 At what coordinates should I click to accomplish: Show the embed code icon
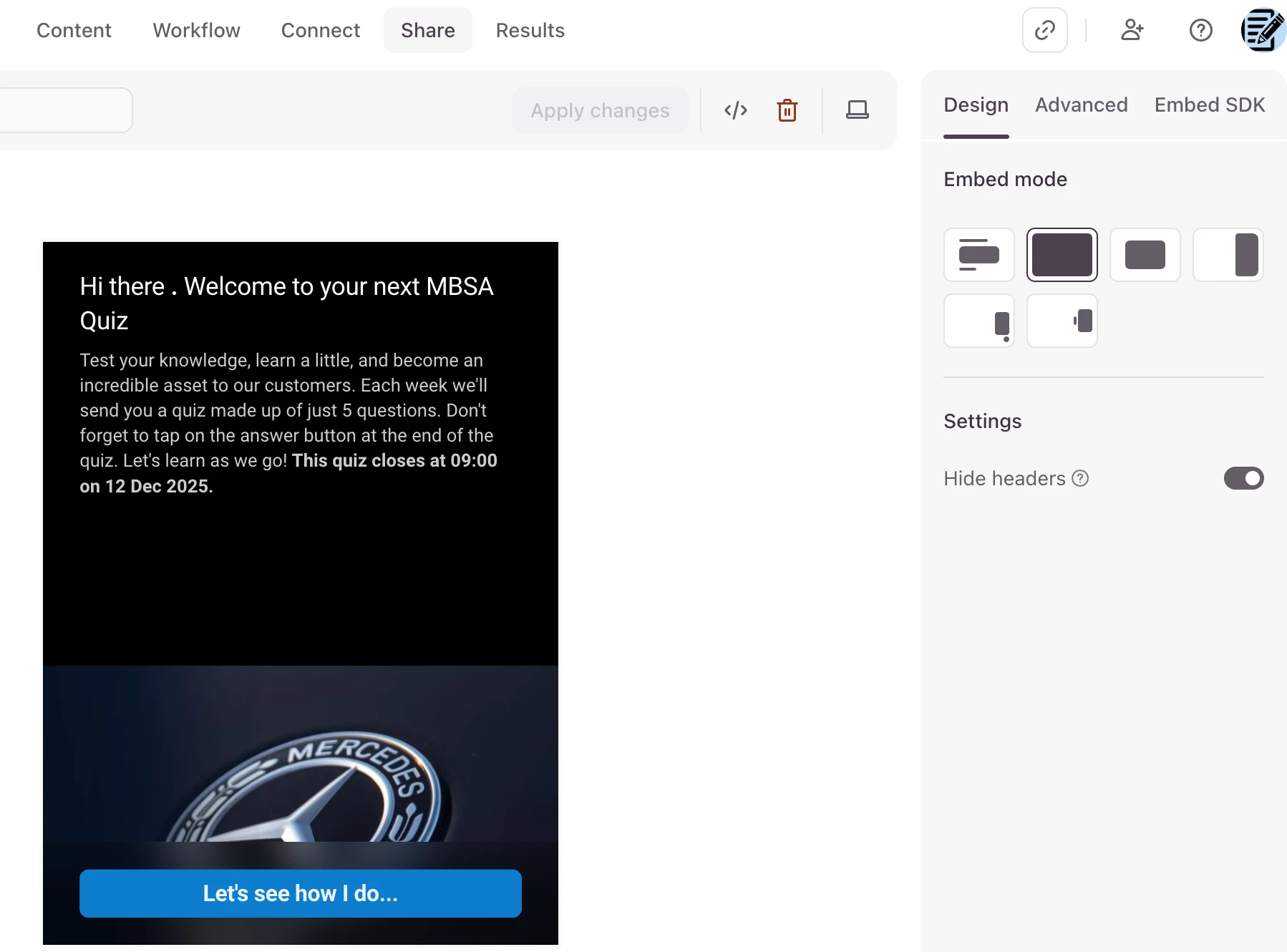(736, 110)
